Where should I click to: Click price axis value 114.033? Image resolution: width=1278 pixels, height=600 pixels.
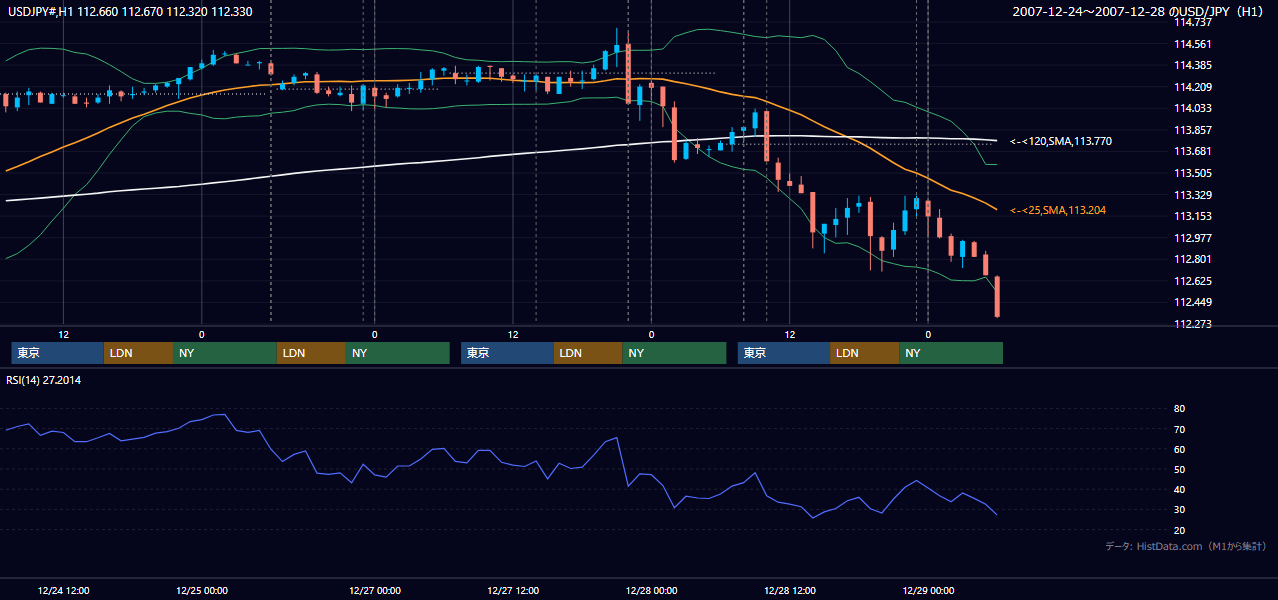[1193, 108]
